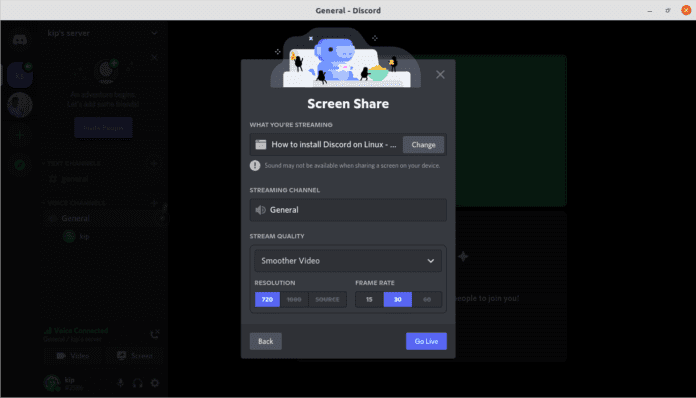Select the server with round photo avatar

point(20,105)
